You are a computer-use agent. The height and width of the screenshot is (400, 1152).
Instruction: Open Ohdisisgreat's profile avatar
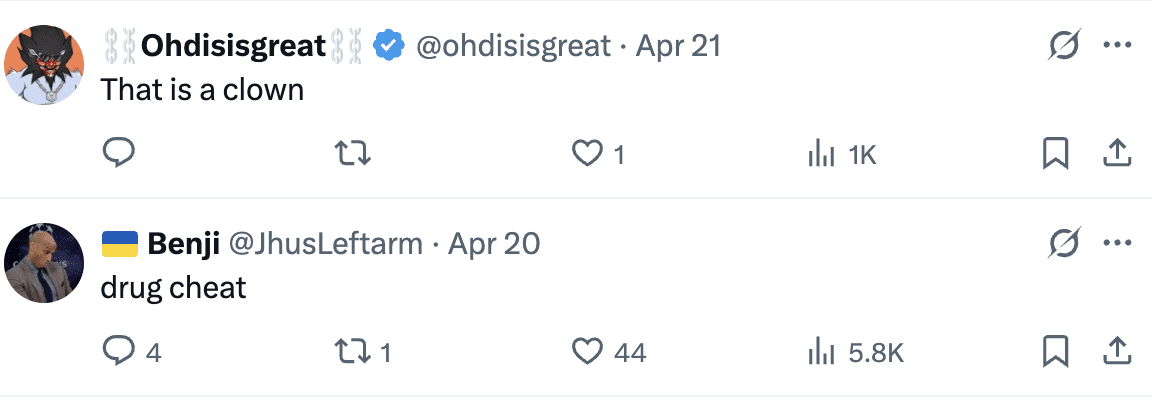tap(44, 64)
